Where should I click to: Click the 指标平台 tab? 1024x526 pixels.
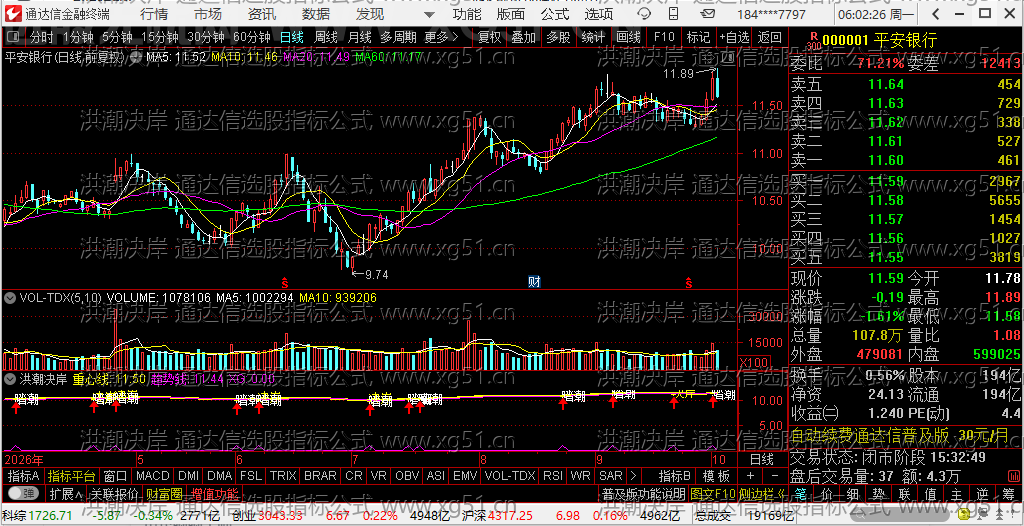(x=72, y=475)
